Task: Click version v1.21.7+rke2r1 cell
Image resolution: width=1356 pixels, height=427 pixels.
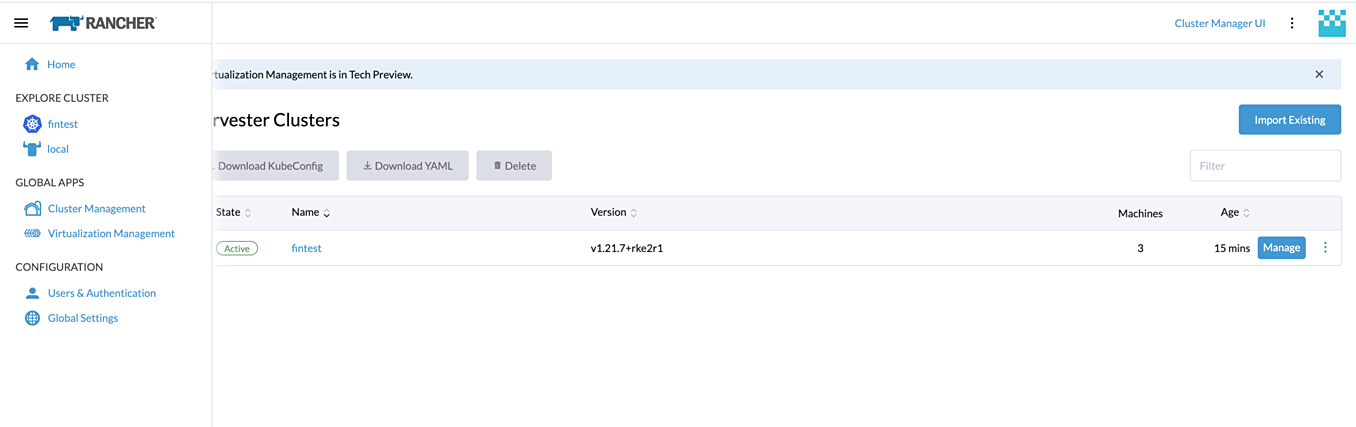Action: click(626, 248)
